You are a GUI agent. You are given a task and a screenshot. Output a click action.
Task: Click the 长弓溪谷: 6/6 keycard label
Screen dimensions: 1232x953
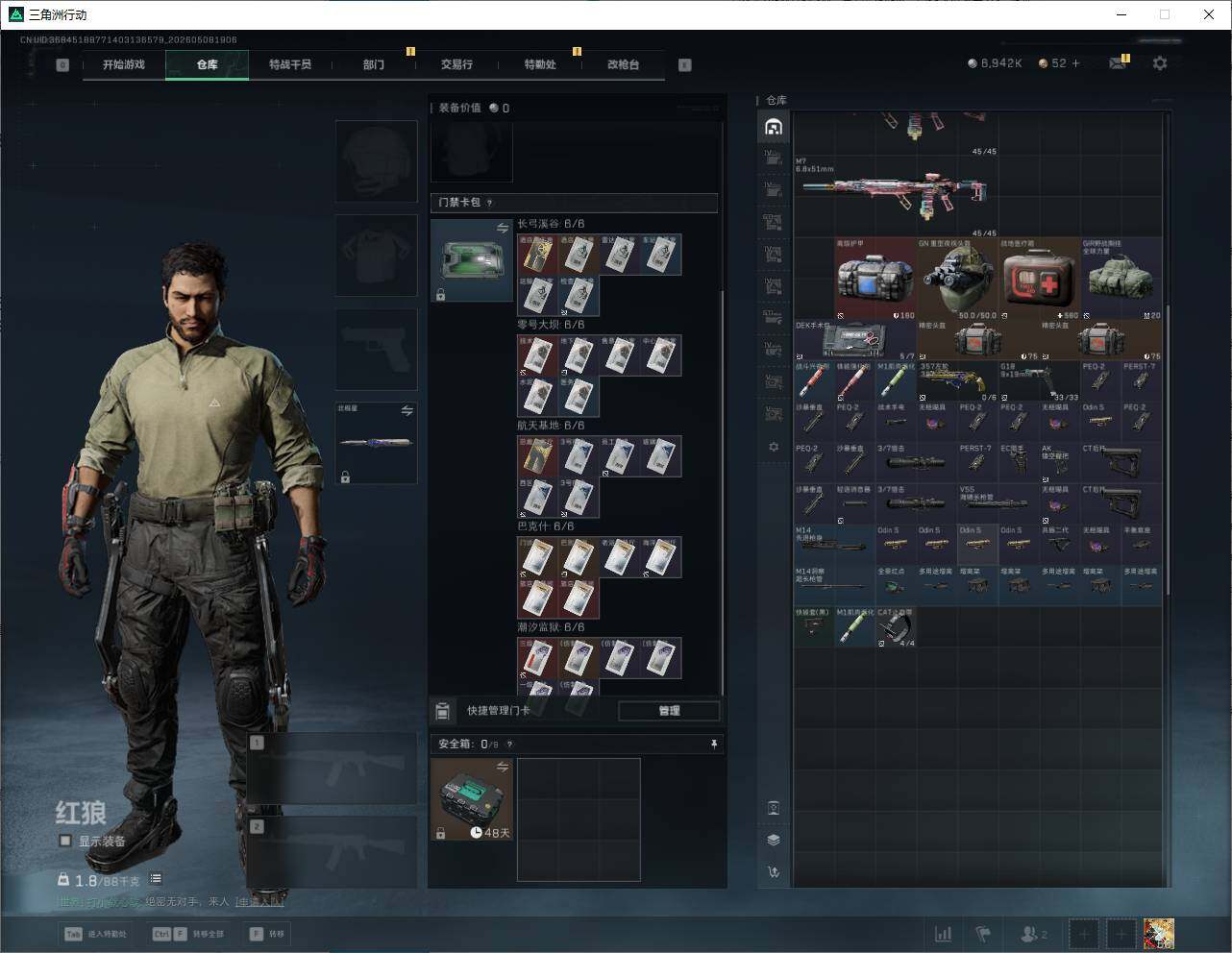(x=551, y=224)
